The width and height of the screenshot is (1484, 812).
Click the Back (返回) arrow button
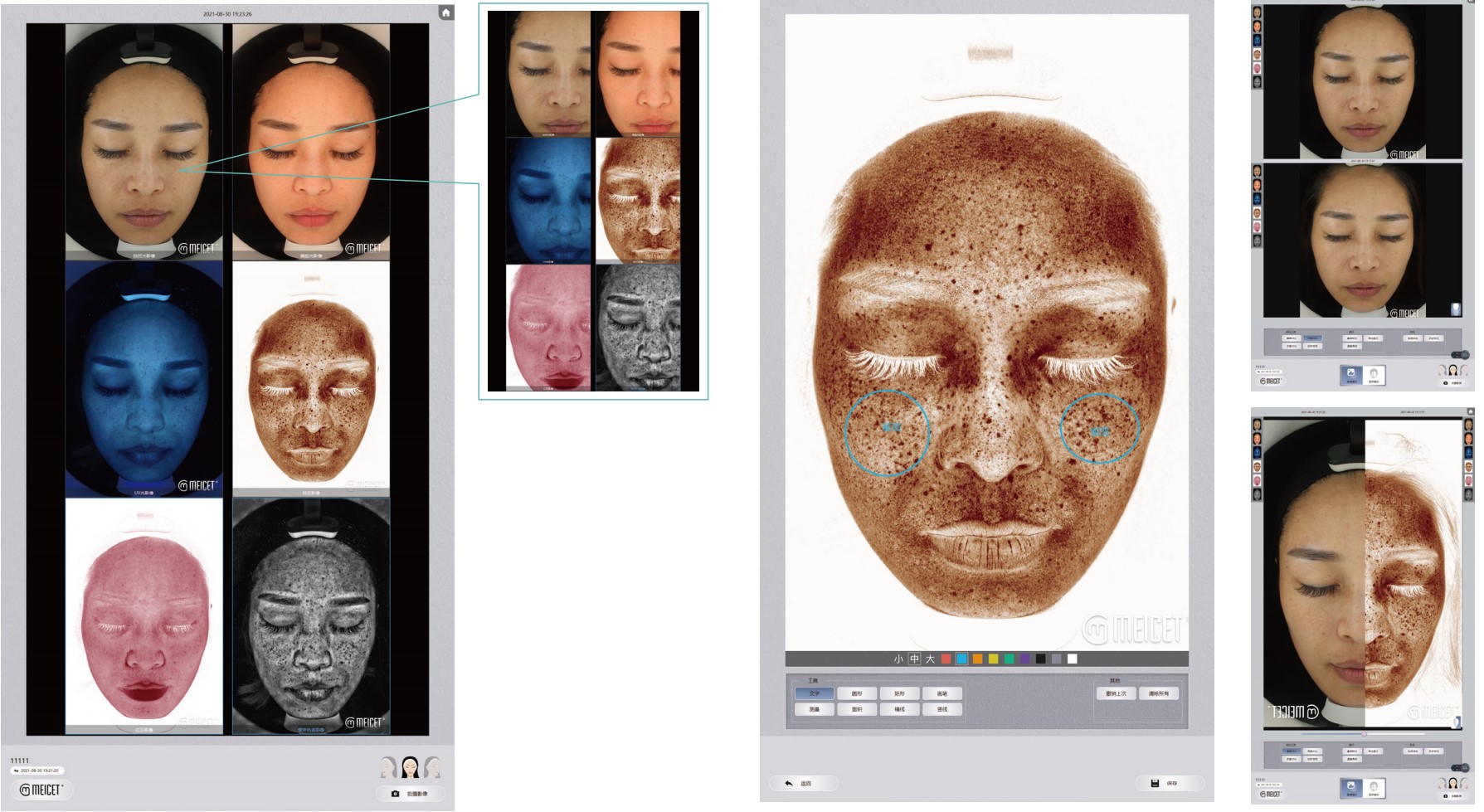click(803, 783)
